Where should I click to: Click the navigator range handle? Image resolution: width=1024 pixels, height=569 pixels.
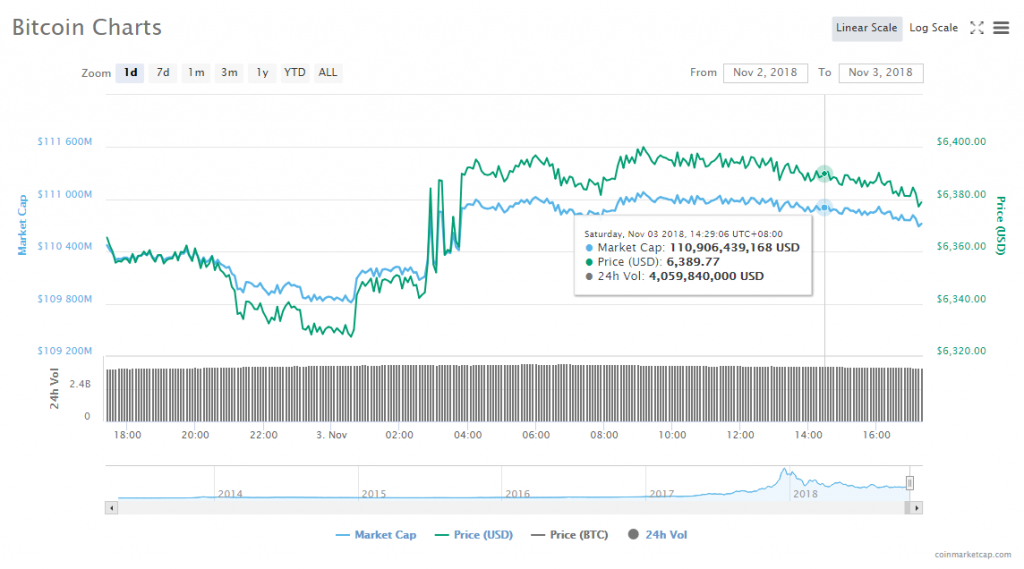click(x=910, y=484)
